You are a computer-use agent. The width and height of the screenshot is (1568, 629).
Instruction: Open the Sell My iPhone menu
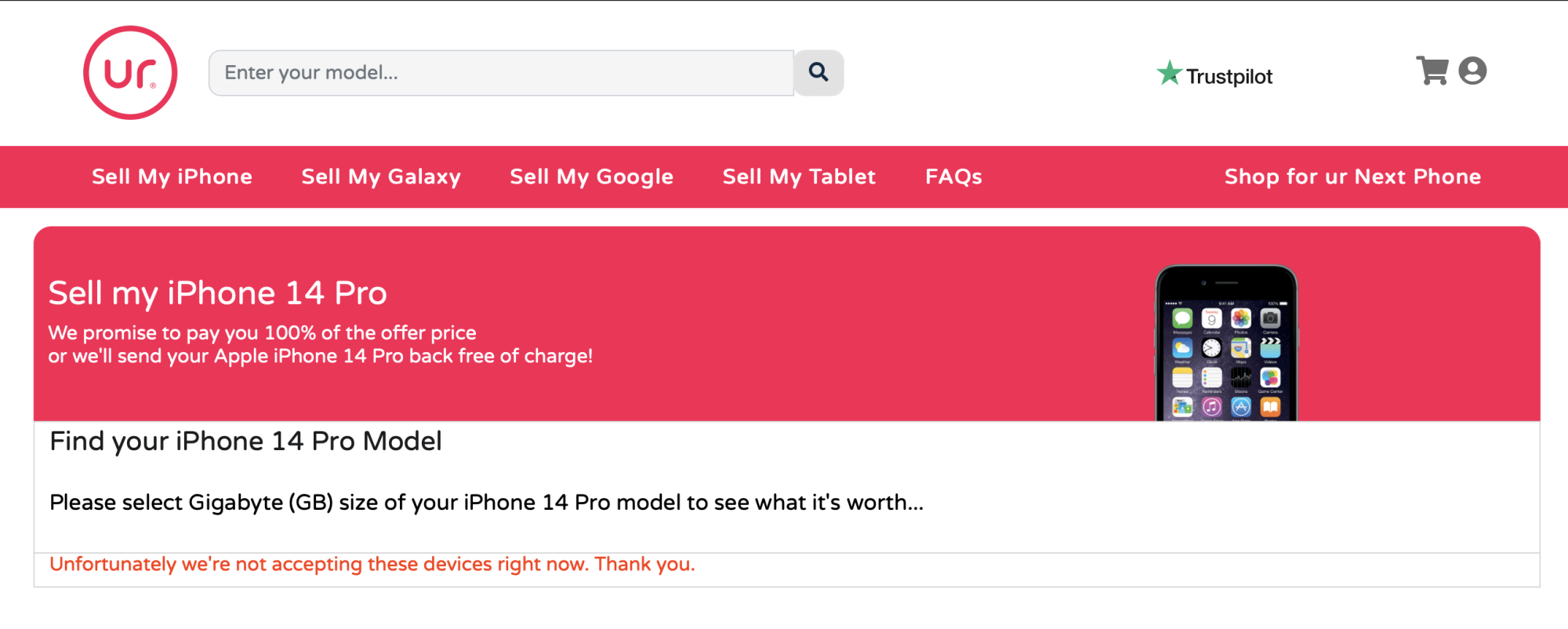(172, 176)
